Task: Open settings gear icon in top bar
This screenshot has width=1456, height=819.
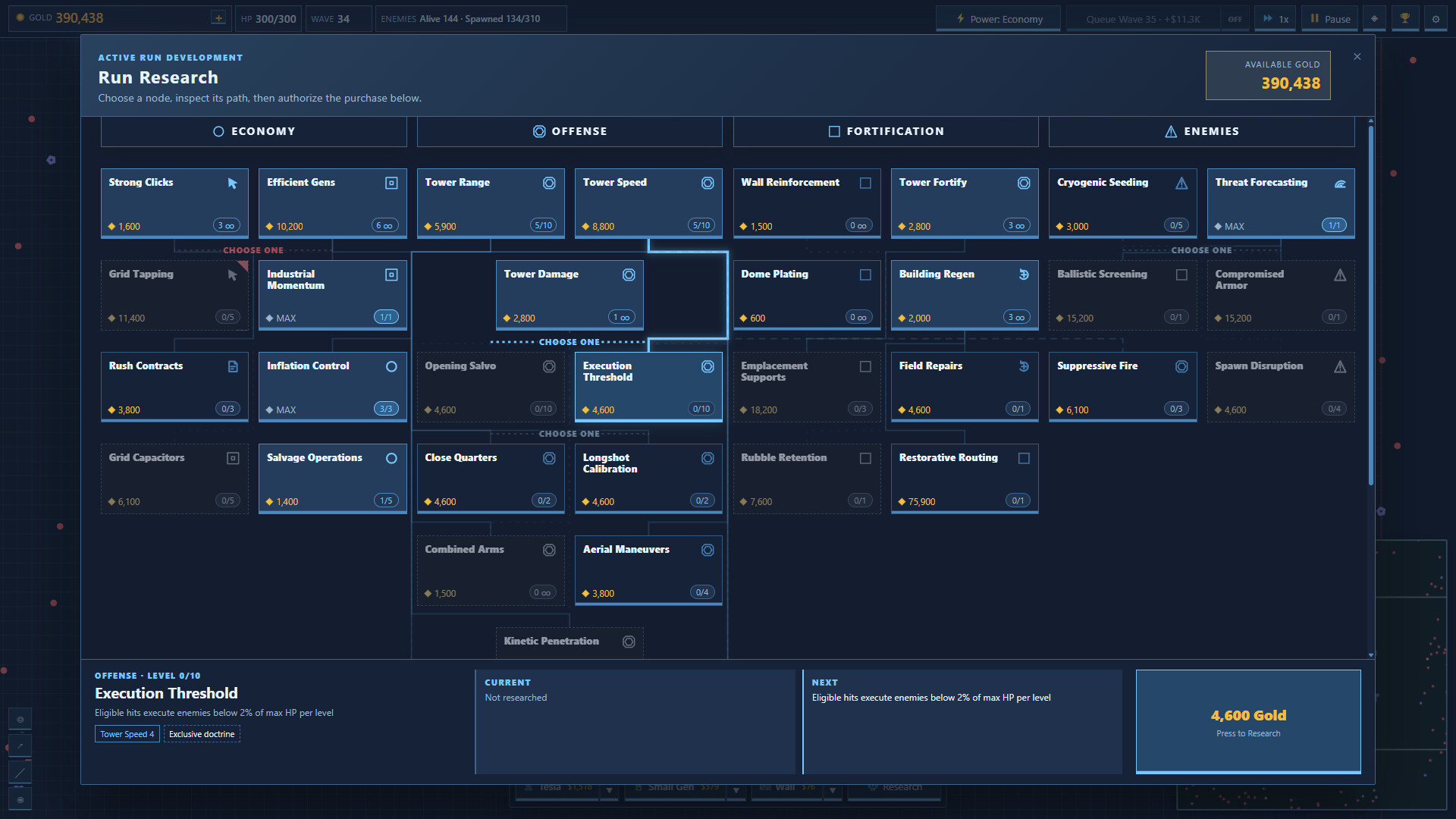Action: 1436,19
